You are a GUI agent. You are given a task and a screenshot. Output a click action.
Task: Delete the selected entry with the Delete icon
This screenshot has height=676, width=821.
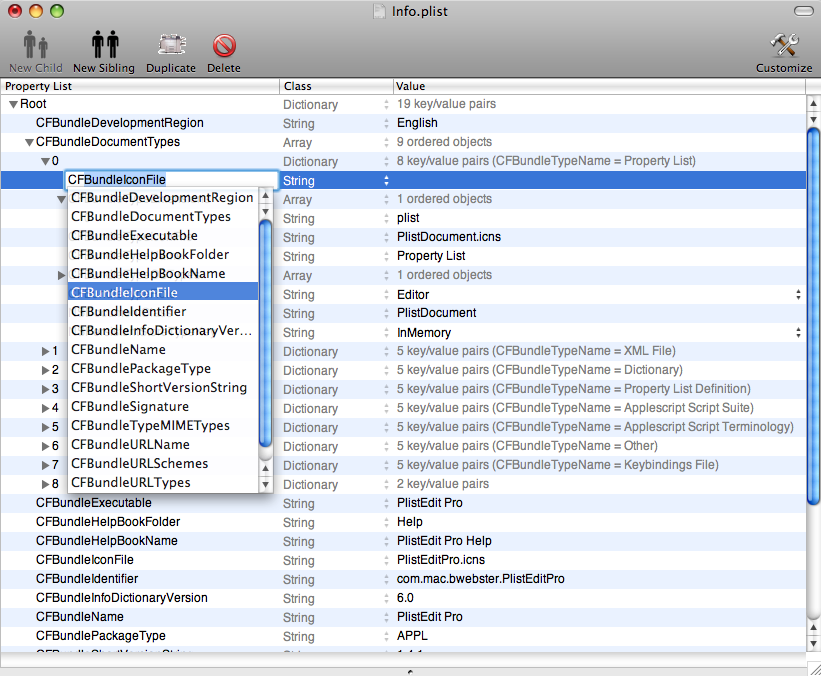click(x=223, y=45)
